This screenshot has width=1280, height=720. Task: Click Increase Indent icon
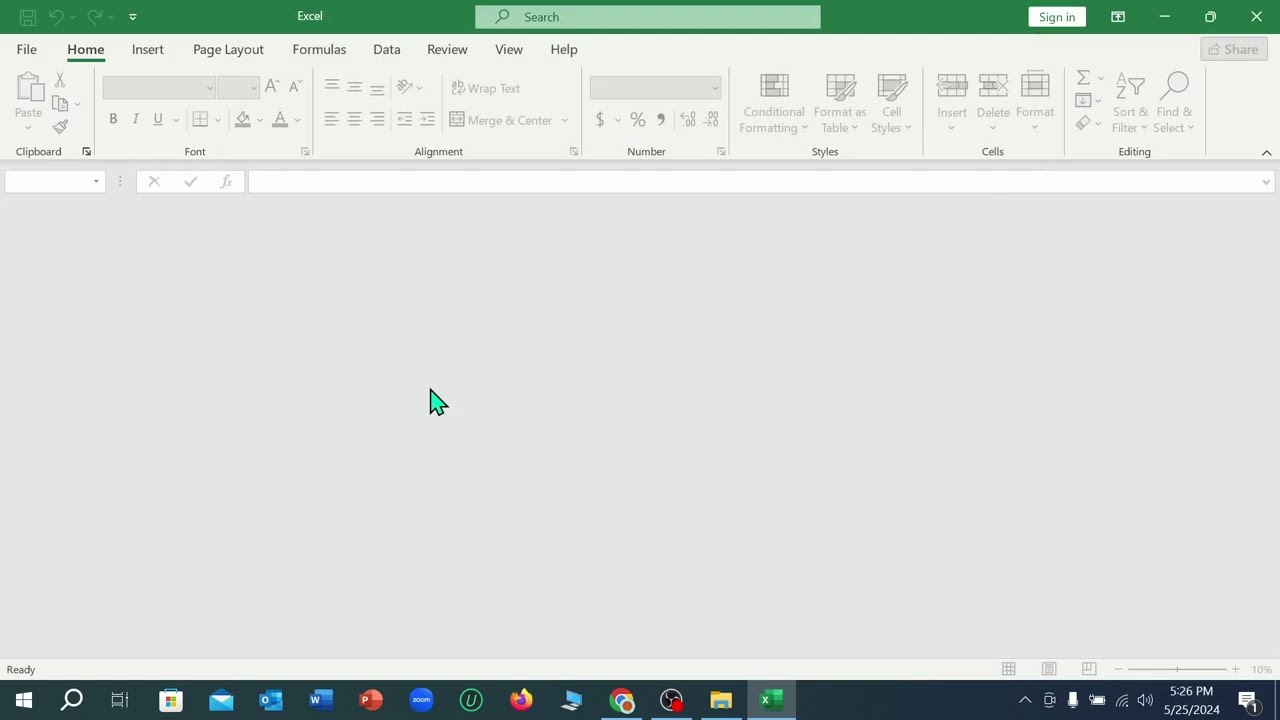427,120
